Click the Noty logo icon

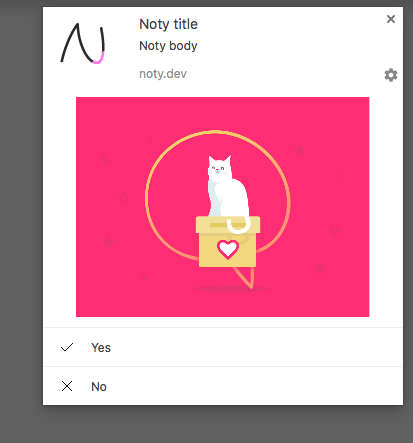83,43
